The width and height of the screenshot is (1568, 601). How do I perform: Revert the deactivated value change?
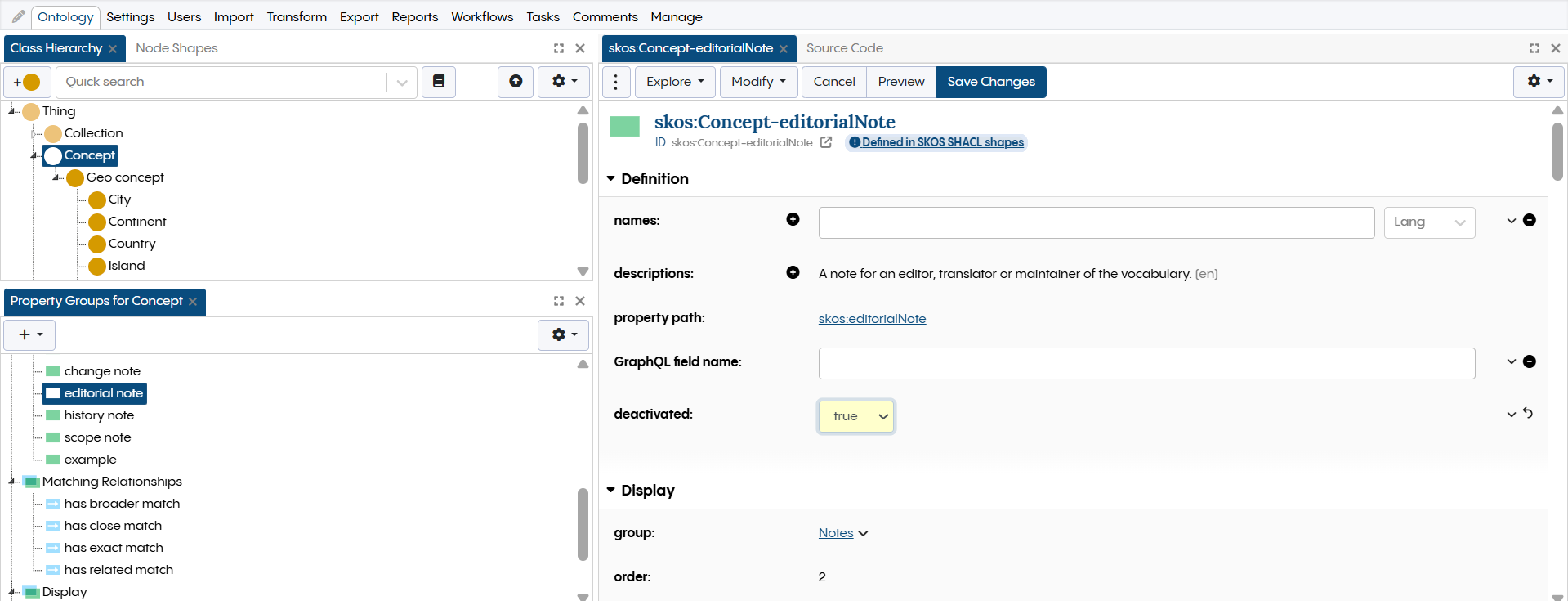point(1528,414)
